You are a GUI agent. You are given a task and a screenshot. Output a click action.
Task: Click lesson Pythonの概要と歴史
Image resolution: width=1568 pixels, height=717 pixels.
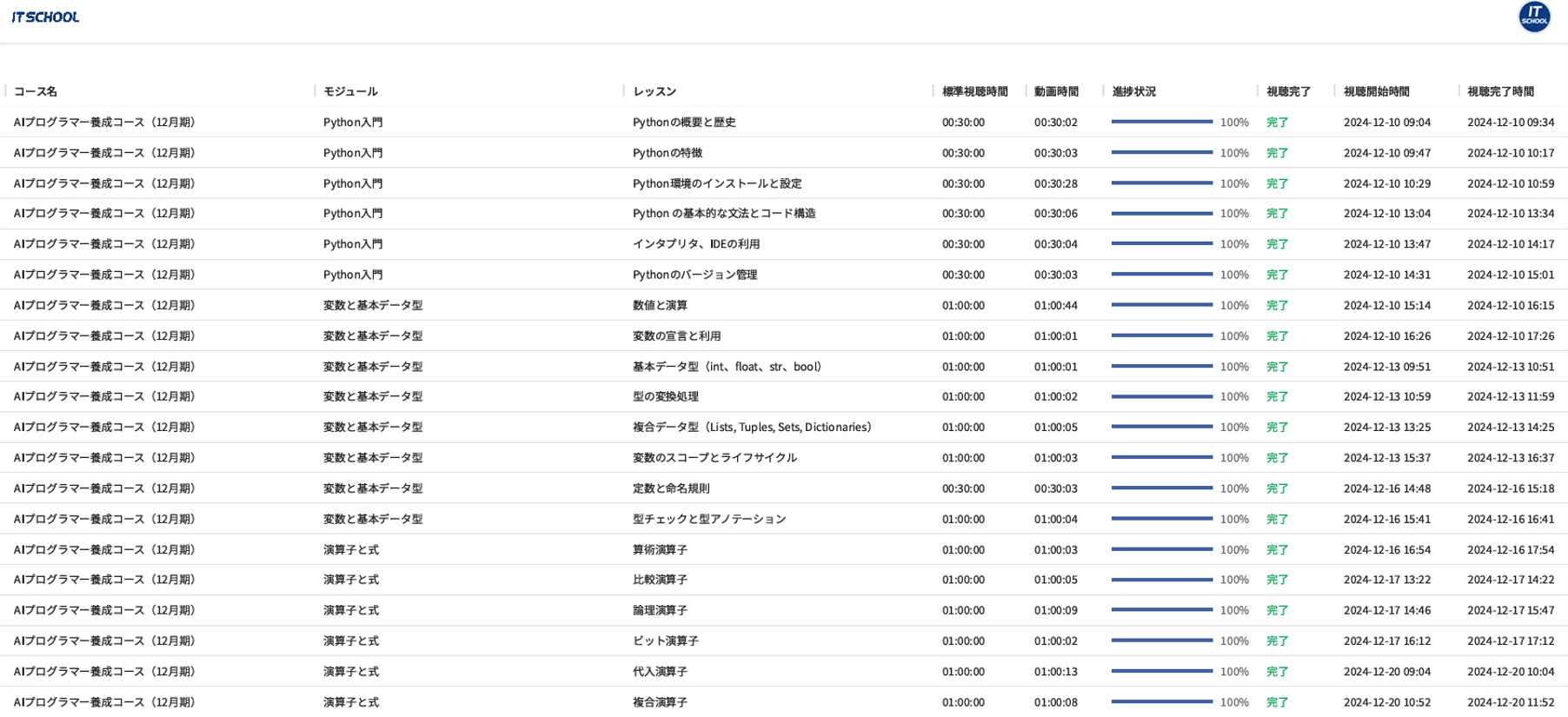pyautogui.click(x=684, y=123)
